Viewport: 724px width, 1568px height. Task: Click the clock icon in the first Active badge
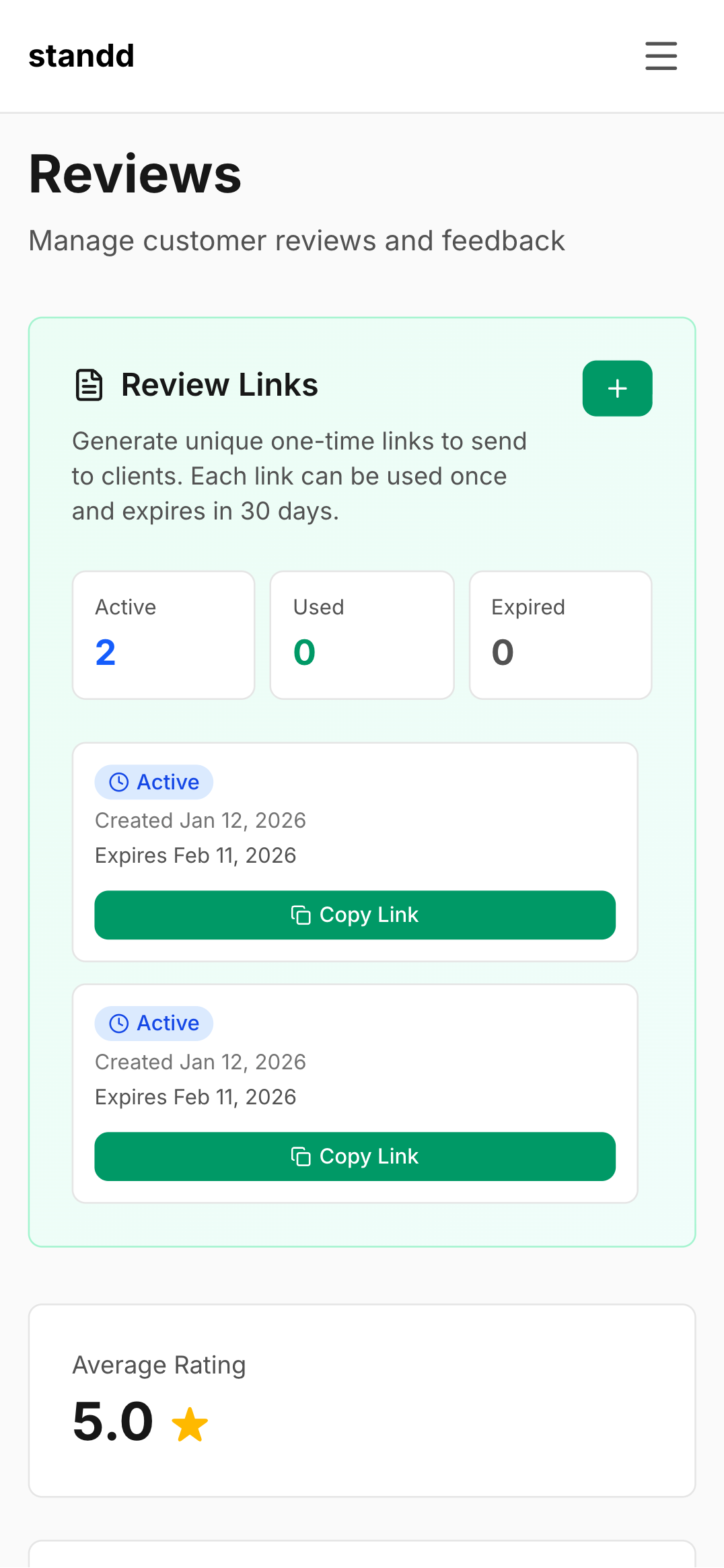[x=118, y=782]
